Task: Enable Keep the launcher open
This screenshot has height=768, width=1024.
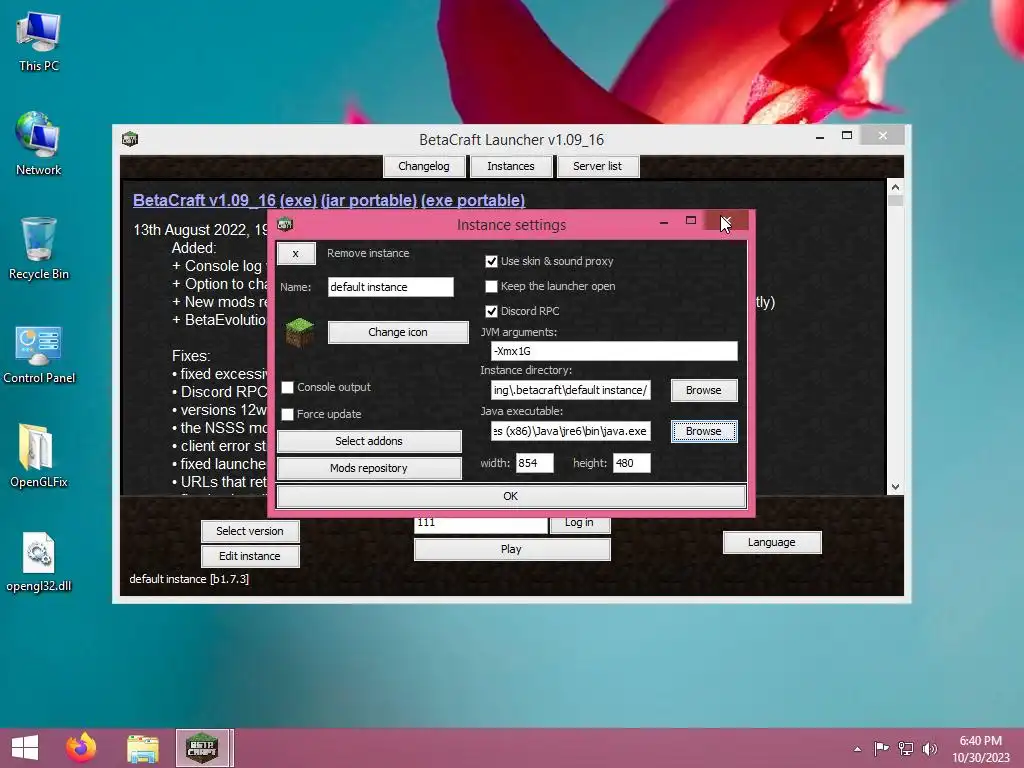Action: coord(491,286)
